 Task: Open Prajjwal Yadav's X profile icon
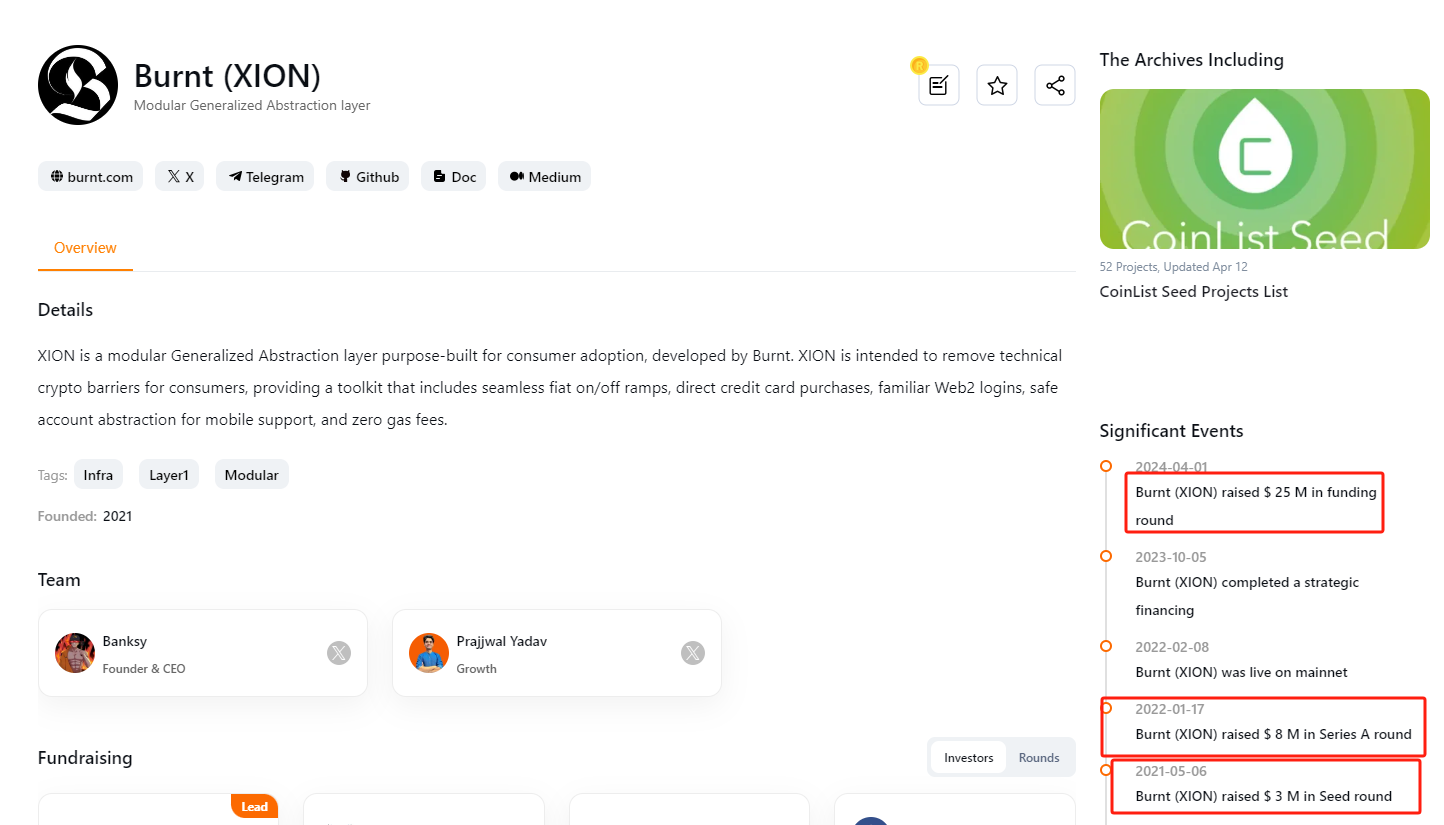click(x=693, y=653)
